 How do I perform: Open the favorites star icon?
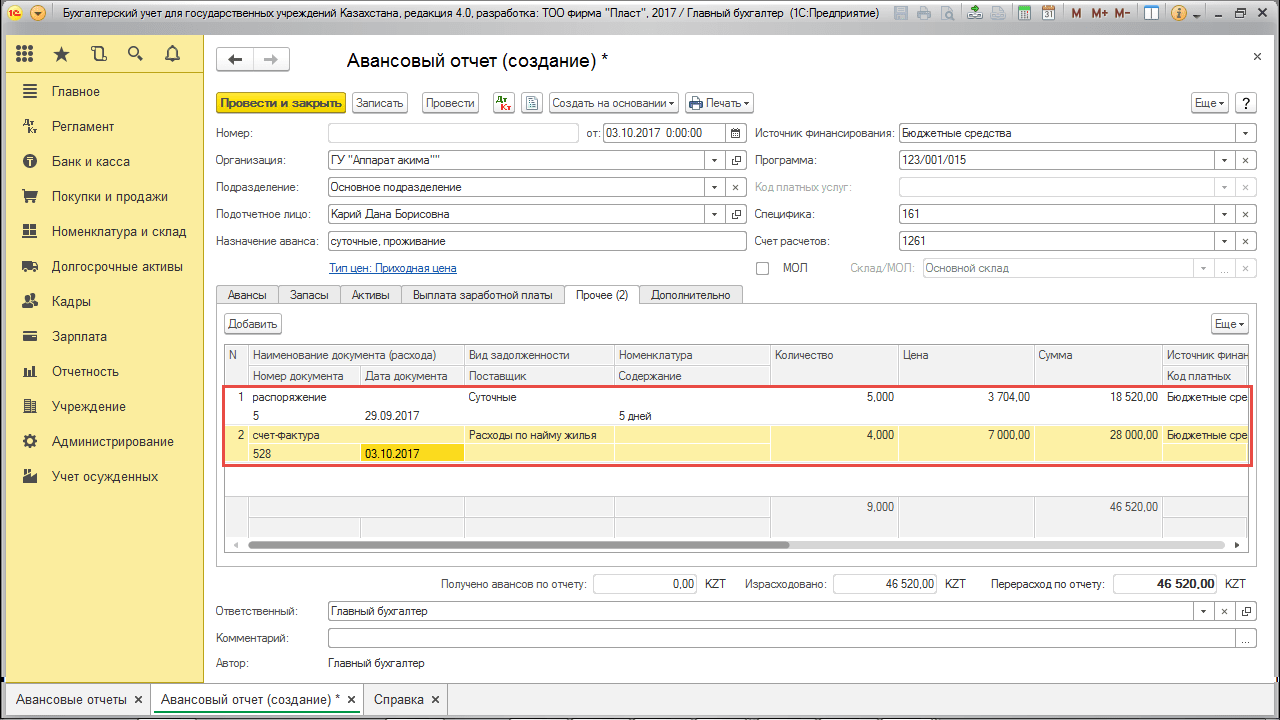click(x=62, y=54)
